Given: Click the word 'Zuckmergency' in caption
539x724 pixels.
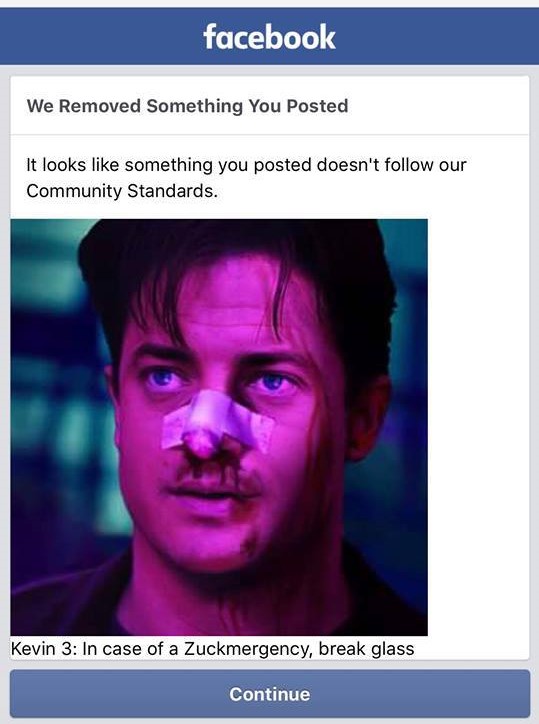Looking at the screenshot, I should [245, 649].
